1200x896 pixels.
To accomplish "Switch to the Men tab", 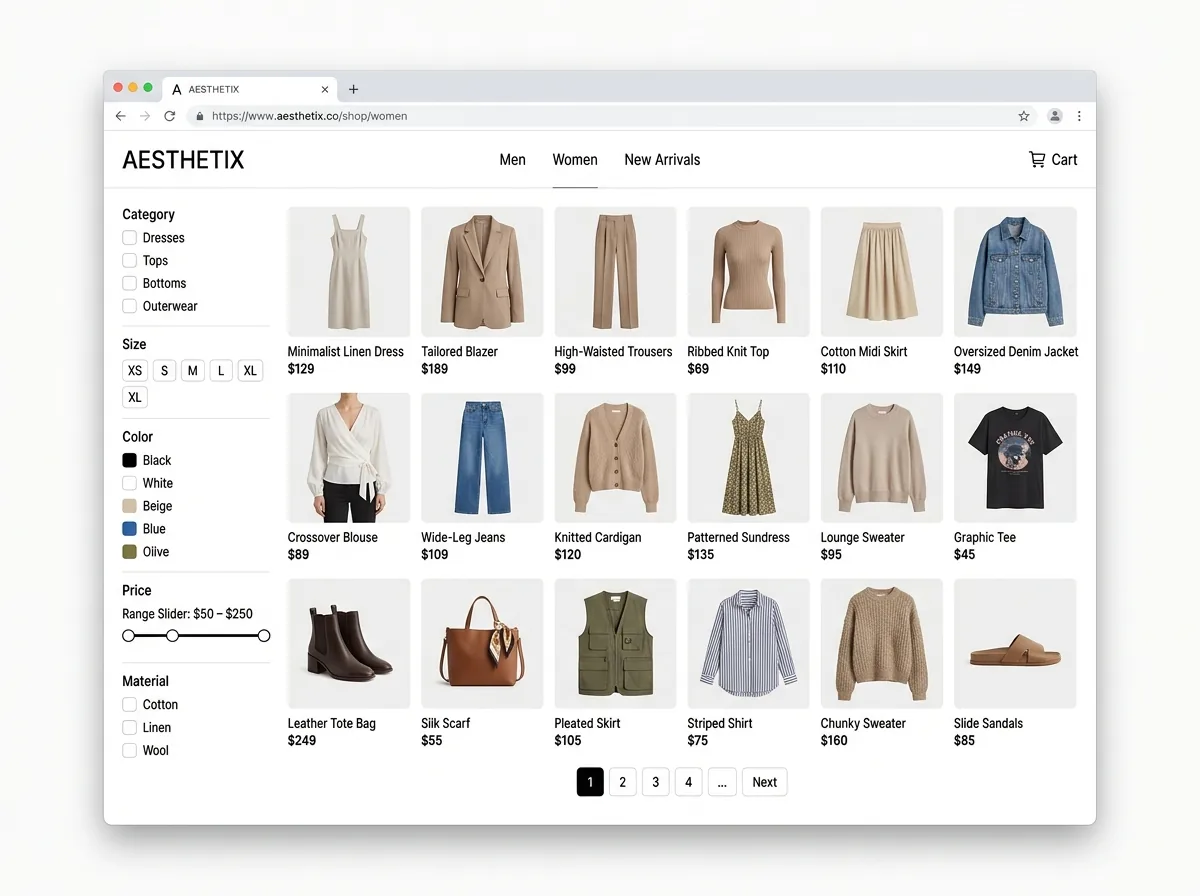I will coord(513,159).
